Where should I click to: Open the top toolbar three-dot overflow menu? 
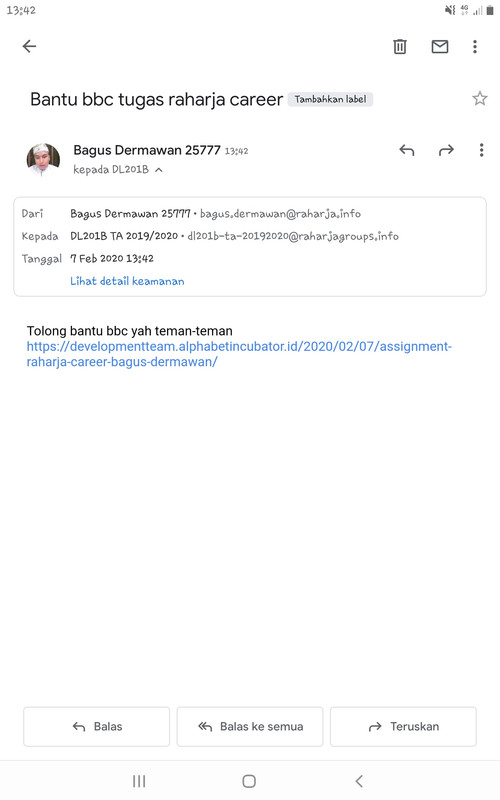pyautogui.click(x=475, y=46)
